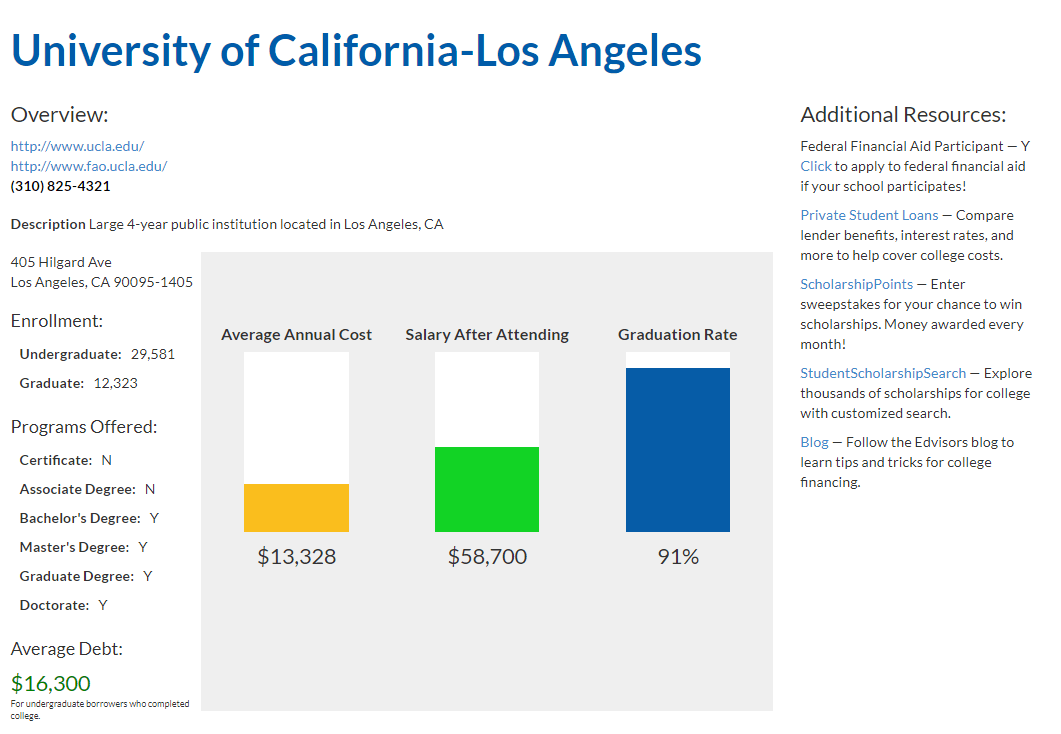Click the 'Bachelor's Degree: Y' program row

click(x=89, y=519)
